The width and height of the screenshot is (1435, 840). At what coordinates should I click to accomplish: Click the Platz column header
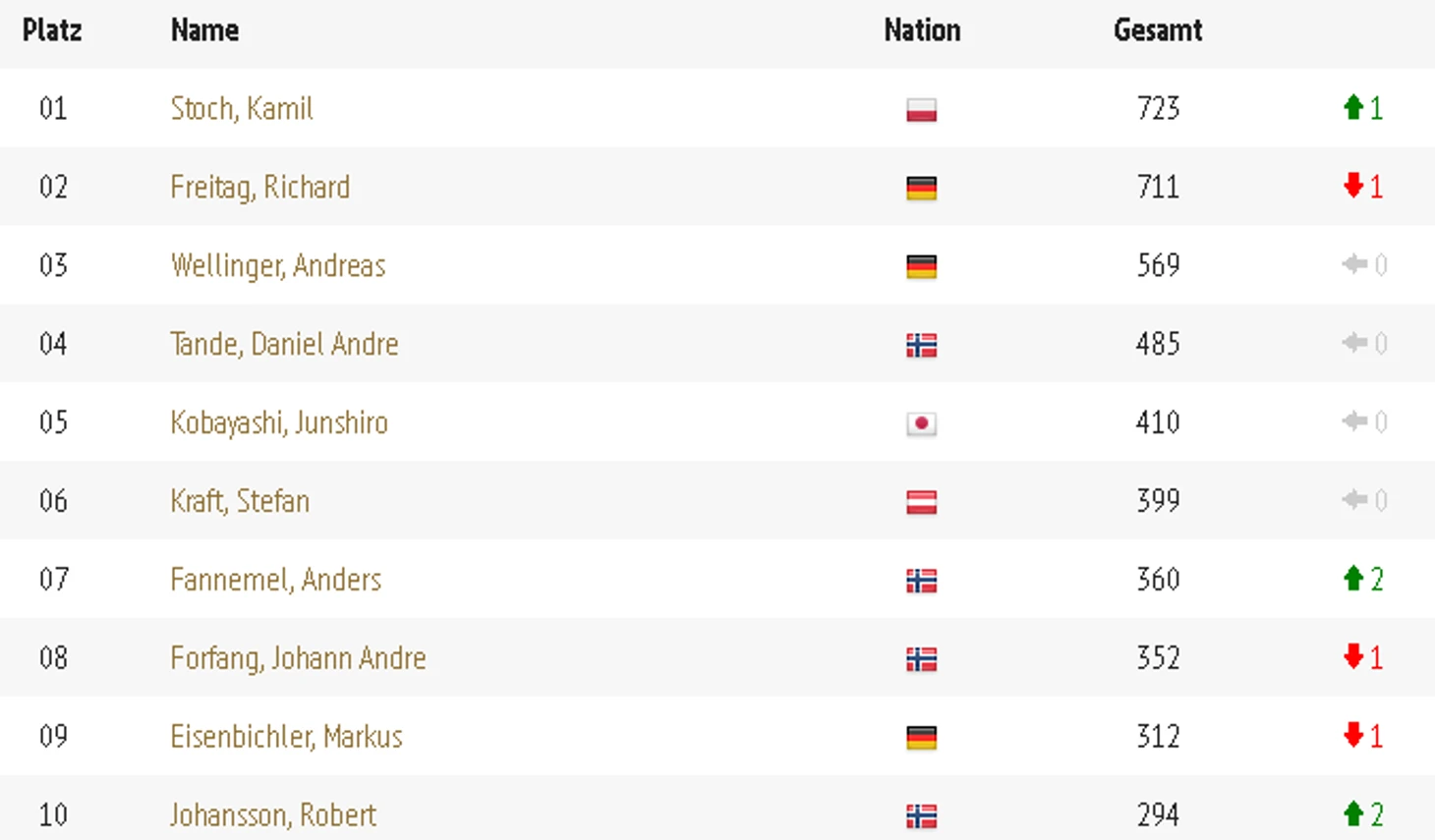[x=52, y=30]
